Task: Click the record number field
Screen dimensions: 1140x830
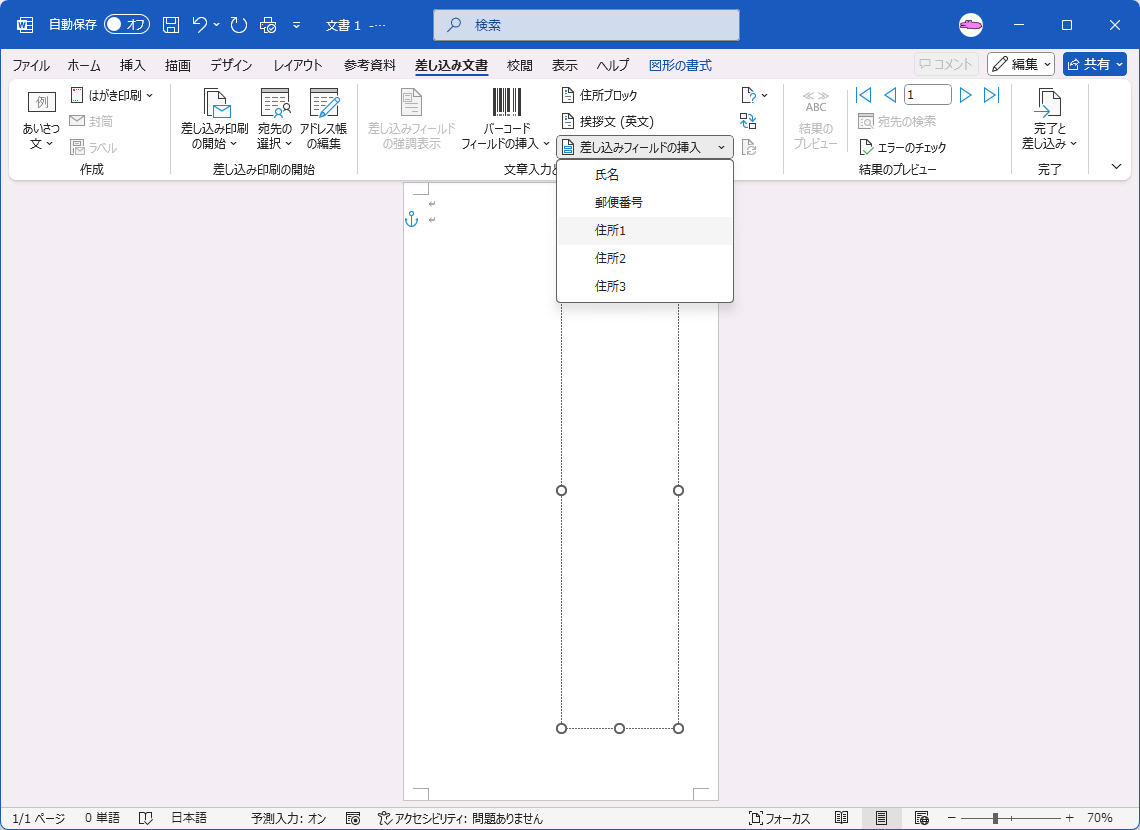Action: coord(927,95)
